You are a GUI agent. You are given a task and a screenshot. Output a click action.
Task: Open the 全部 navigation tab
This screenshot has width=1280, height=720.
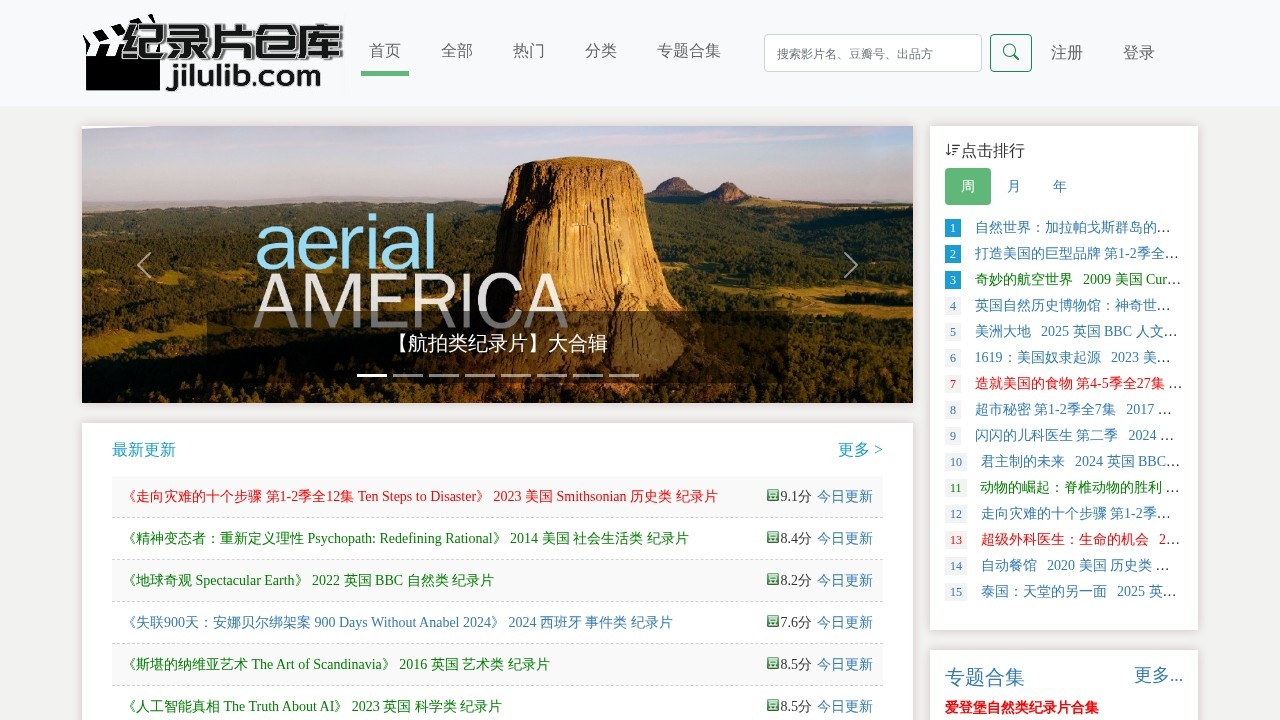[x=456, y=51]
